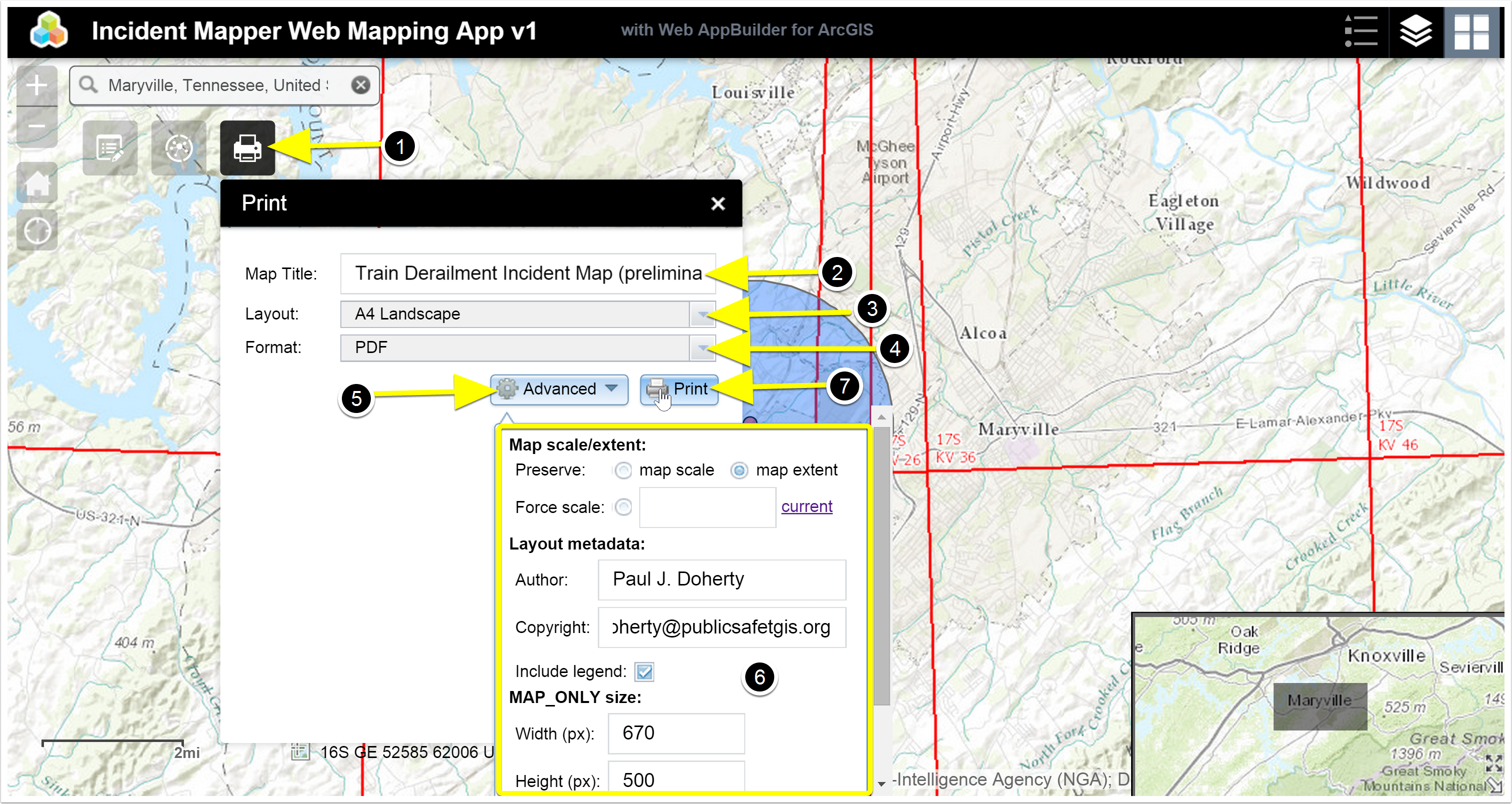Image resolution: width=1512 pixels, height=804 pixels.
Task: Click the Width (px) field
Action: [676, 733]
